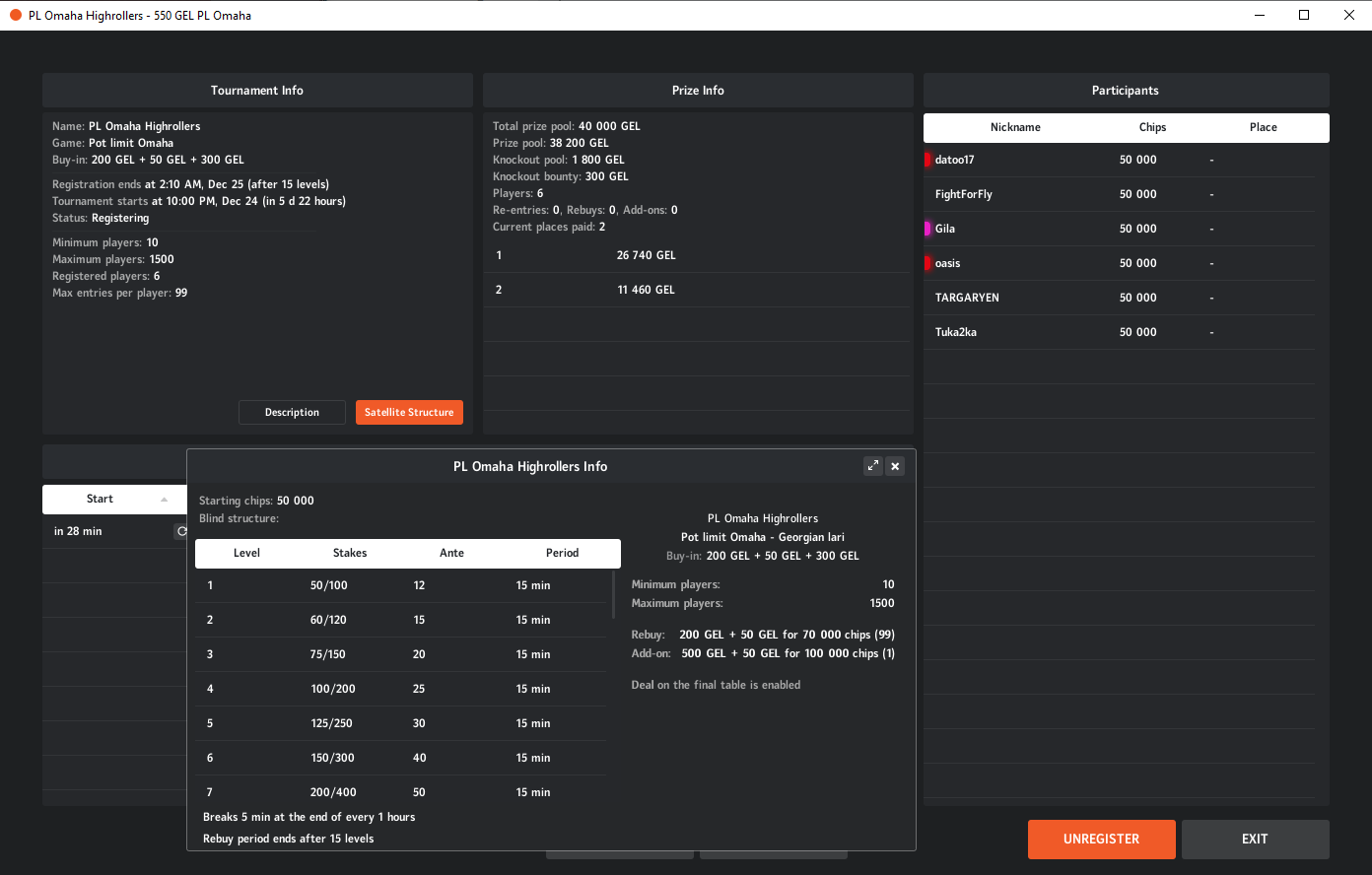Screen dimensions: 1372x875
Task: Click the orange app logo in title bar
Action: point(15,15)
